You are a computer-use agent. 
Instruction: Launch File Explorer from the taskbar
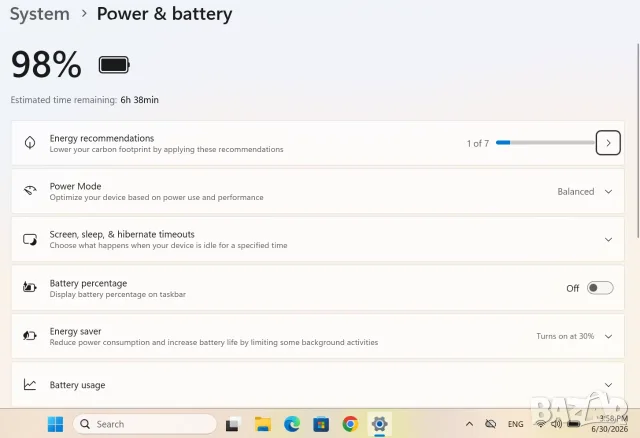263,424
